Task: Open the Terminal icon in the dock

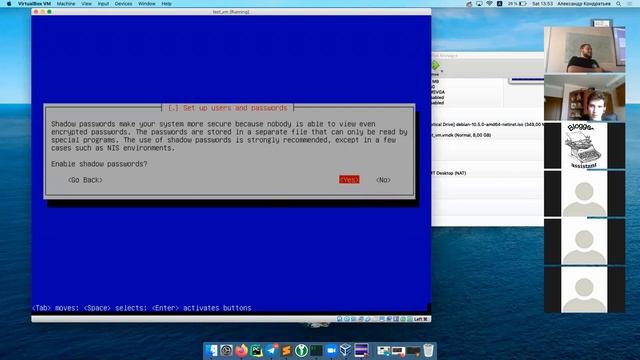Action: pyautogui.click(x=316, y=350)
